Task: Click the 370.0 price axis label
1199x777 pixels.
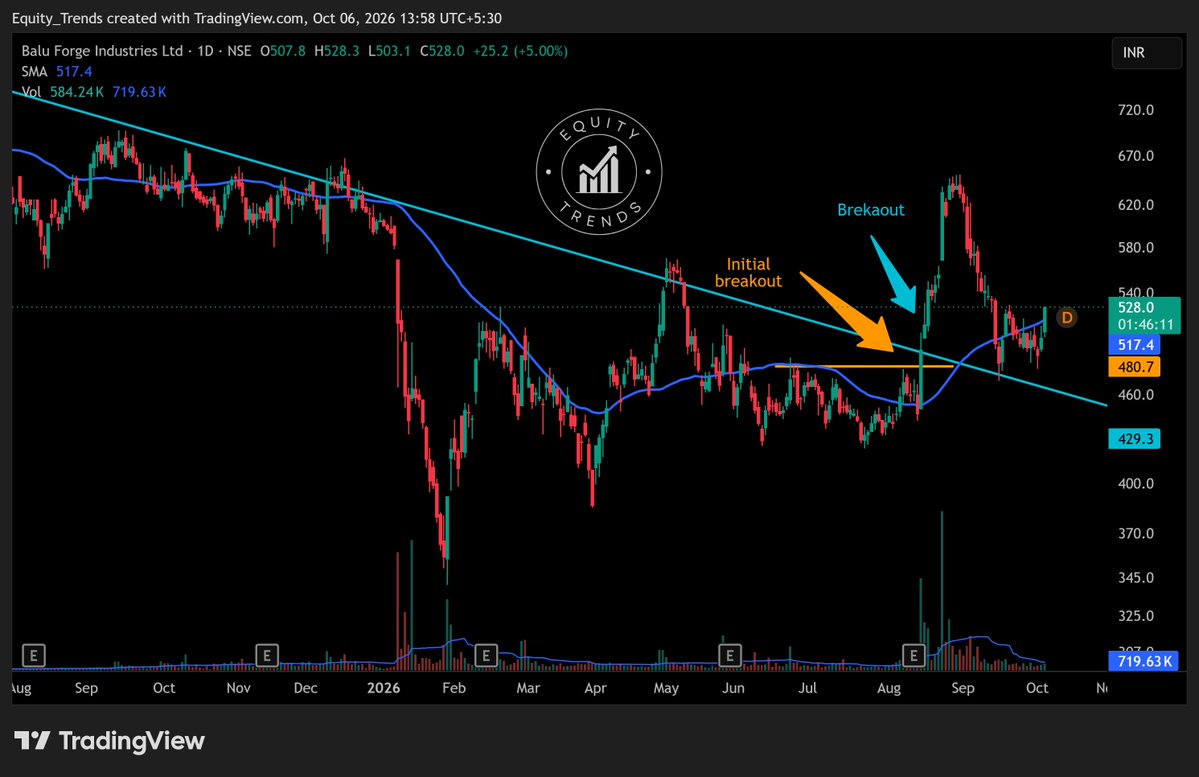Action: [1136, 533]
